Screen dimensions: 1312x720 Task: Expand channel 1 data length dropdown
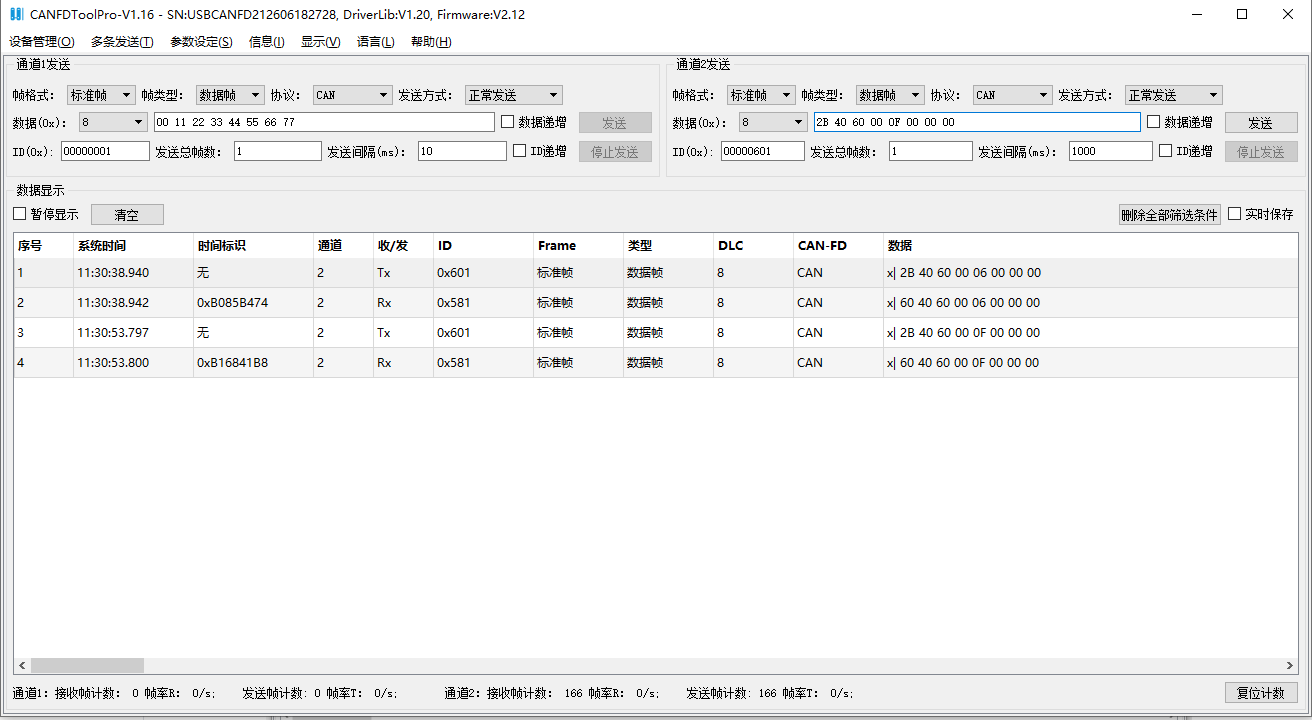[114, 122]
